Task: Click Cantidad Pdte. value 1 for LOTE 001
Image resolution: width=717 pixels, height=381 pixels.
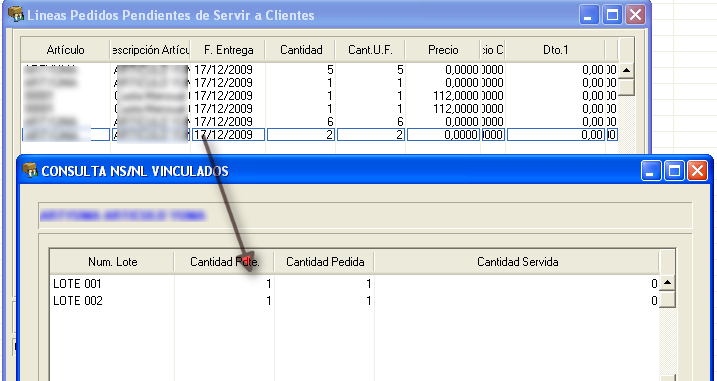Action: coord(224,284)
